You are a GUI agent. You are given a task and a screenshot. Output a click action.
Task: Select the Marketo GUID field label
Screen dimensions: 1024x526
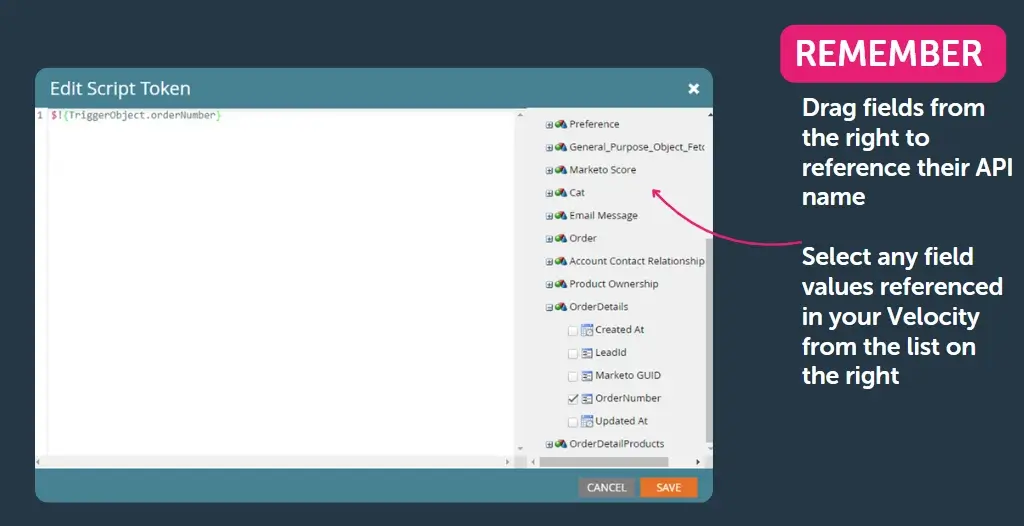[x=628, y=376]
